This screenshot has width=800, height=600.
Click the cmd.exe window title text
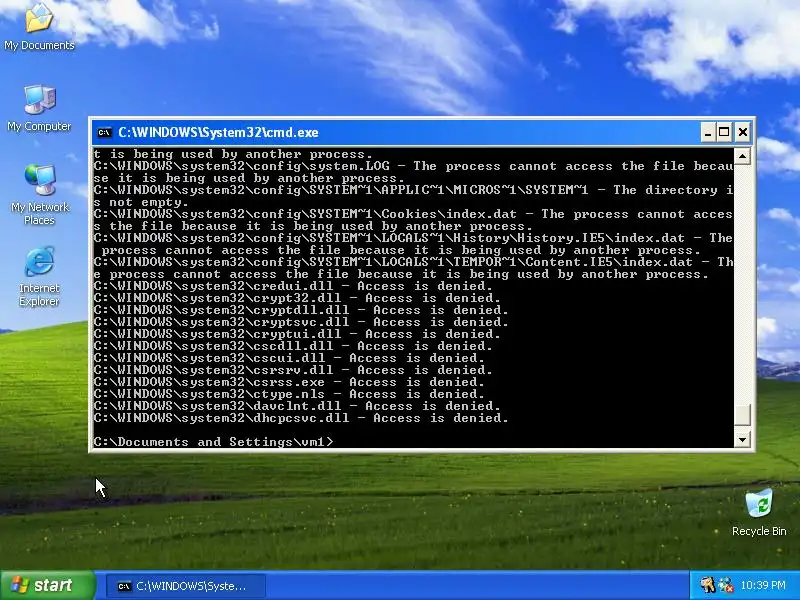pyautogui.click(x=218, y=133)
